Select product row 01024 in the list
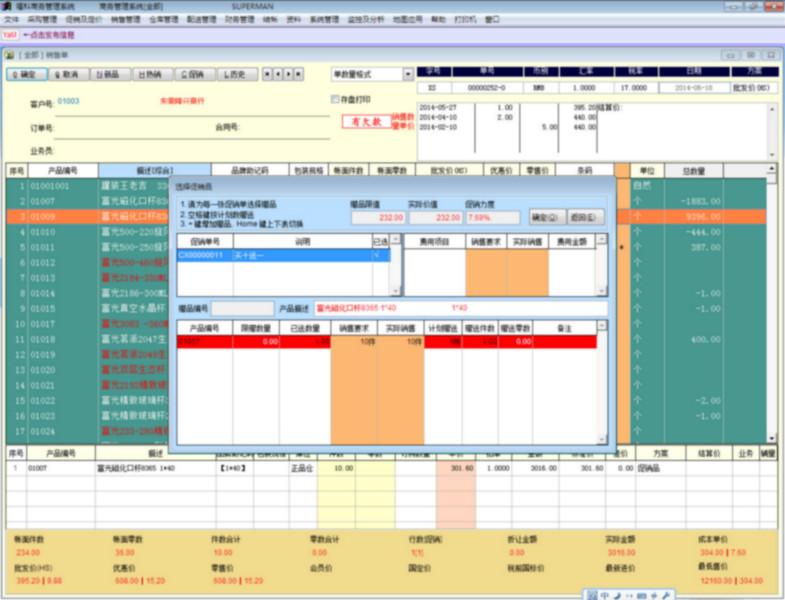This screenshot has width=785, height=600. 87,431
